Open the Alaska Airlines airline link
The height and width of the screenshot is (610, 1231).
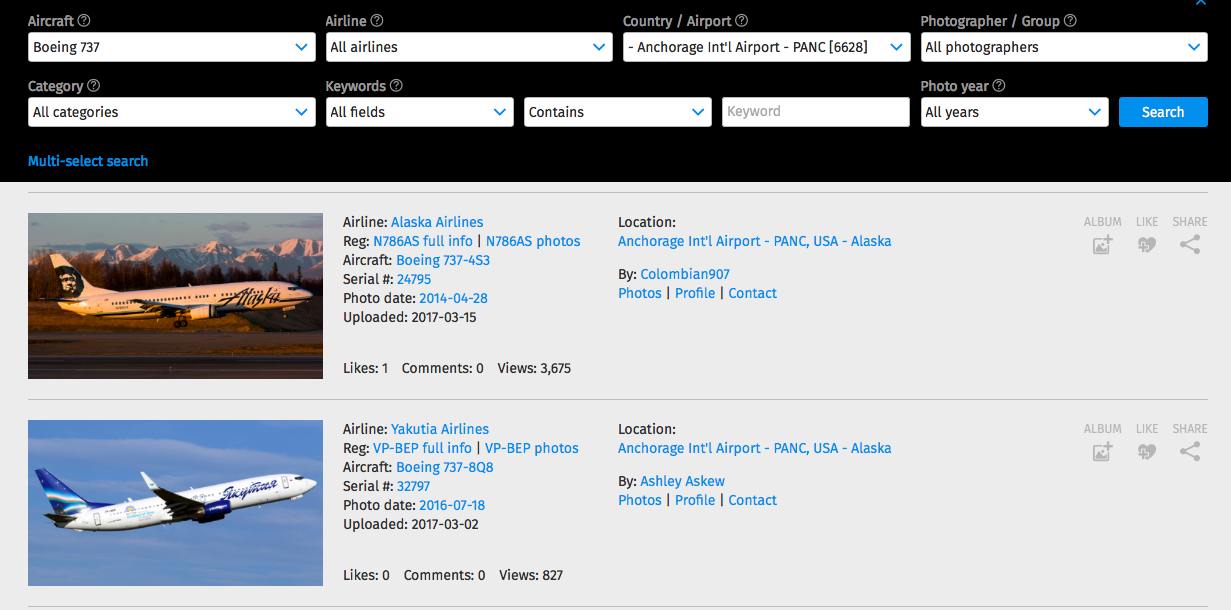coord(437,222)
